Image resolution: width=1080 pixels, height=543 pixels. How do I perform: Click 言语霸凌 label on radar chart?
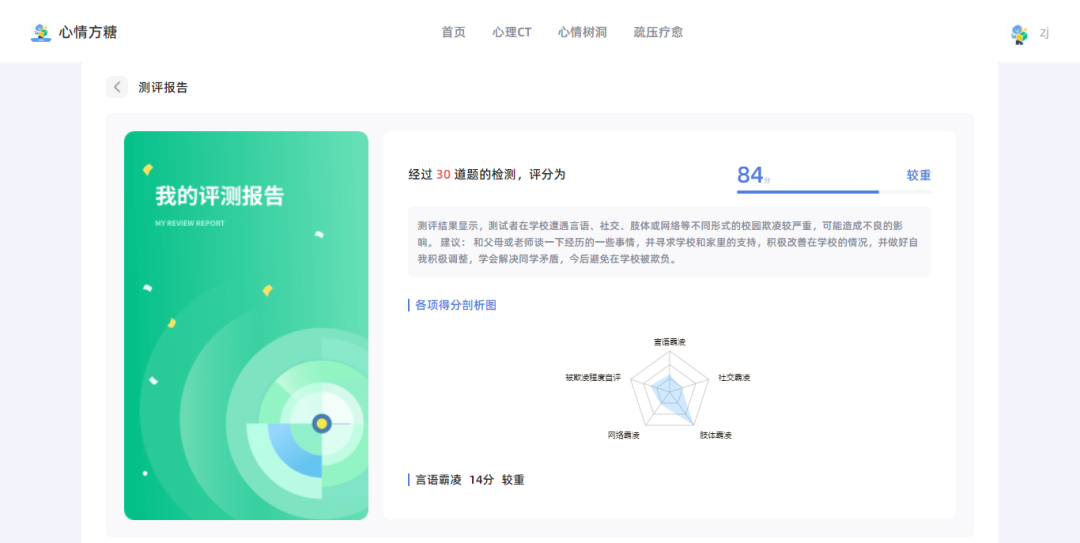point(669,342)
